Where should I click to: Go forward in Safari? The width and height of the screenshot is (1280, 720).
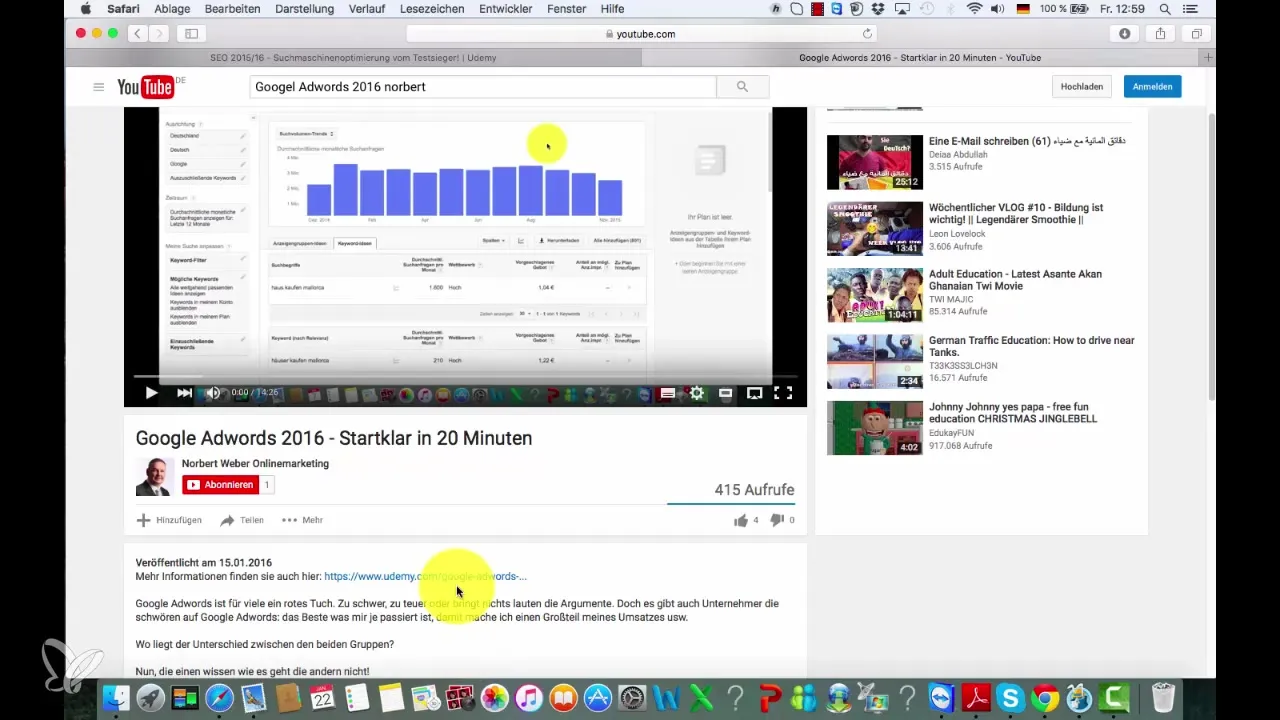[160, 33]
